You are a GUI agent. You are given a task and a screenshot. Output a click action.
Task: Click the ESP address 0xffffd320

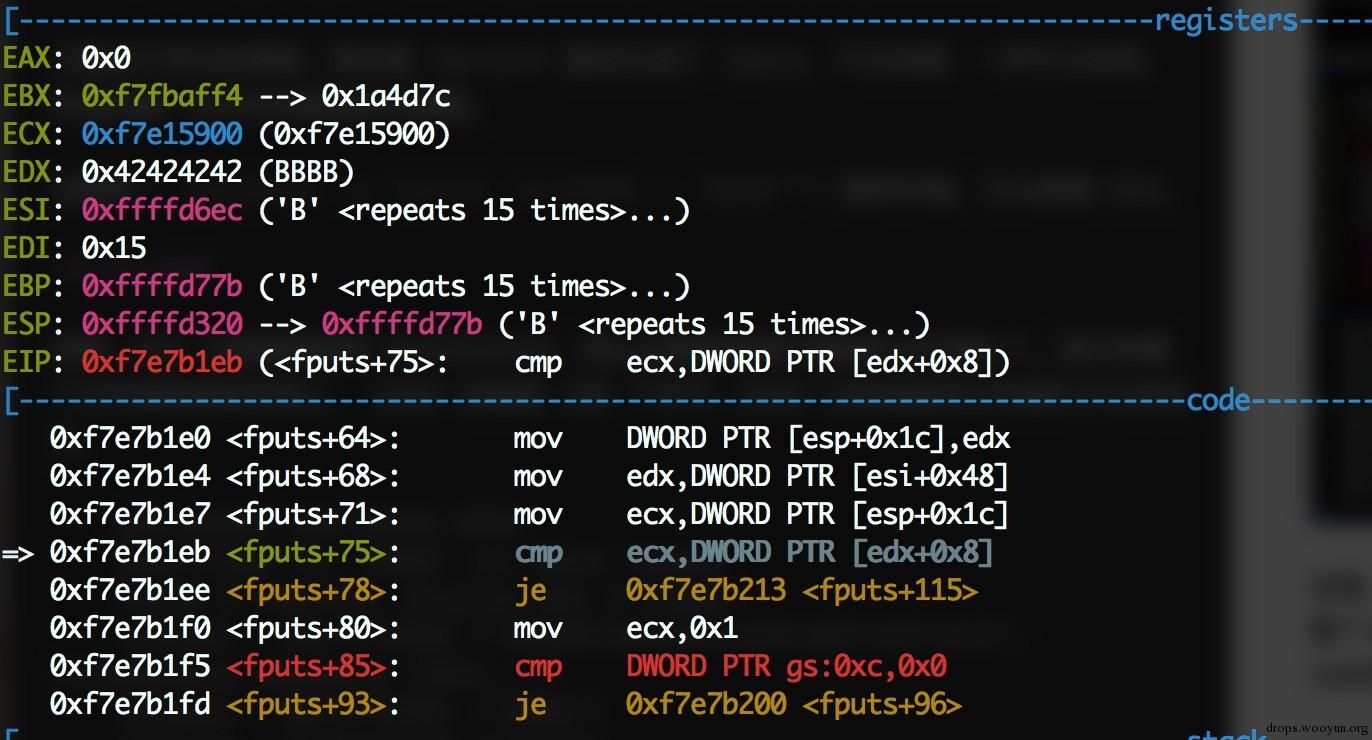(162, 325)
